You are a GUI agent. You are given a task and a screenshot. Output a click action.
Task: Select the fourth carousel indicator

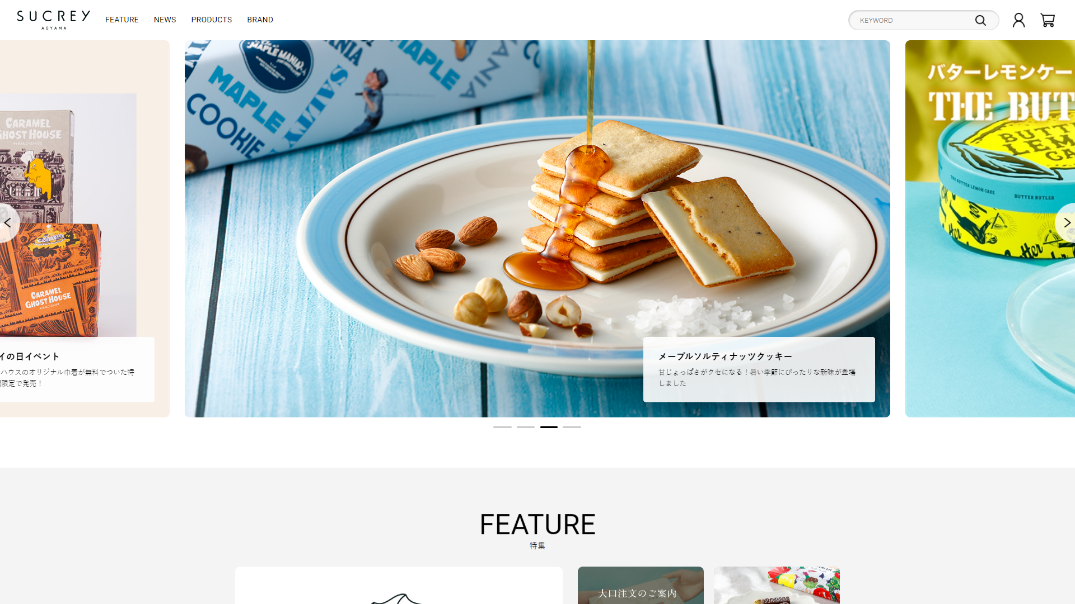(572, 426)
